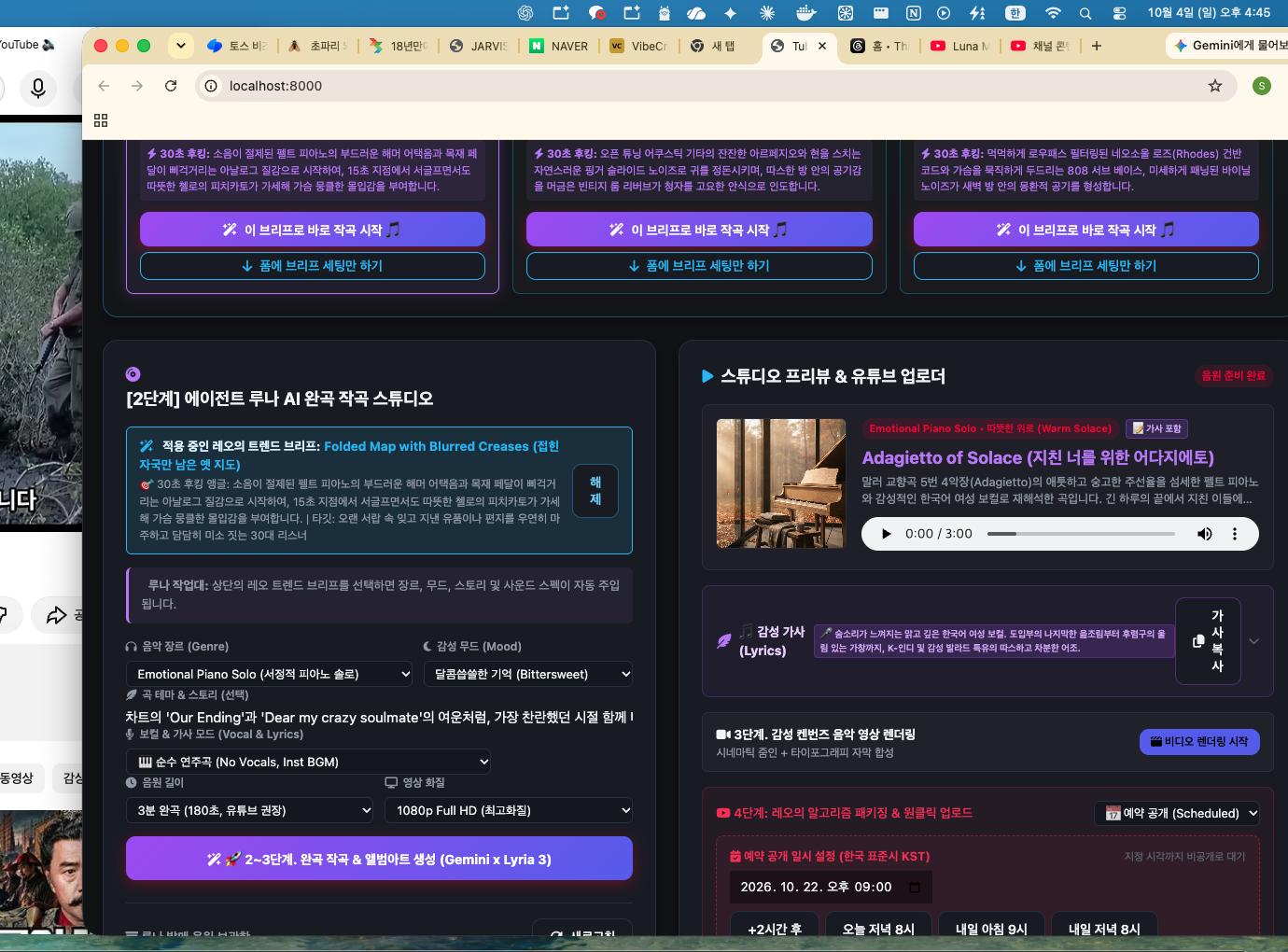Click 해제 to clear applied trend brief
This screenshot has height=952, width=1288.
tap(595, 491)
